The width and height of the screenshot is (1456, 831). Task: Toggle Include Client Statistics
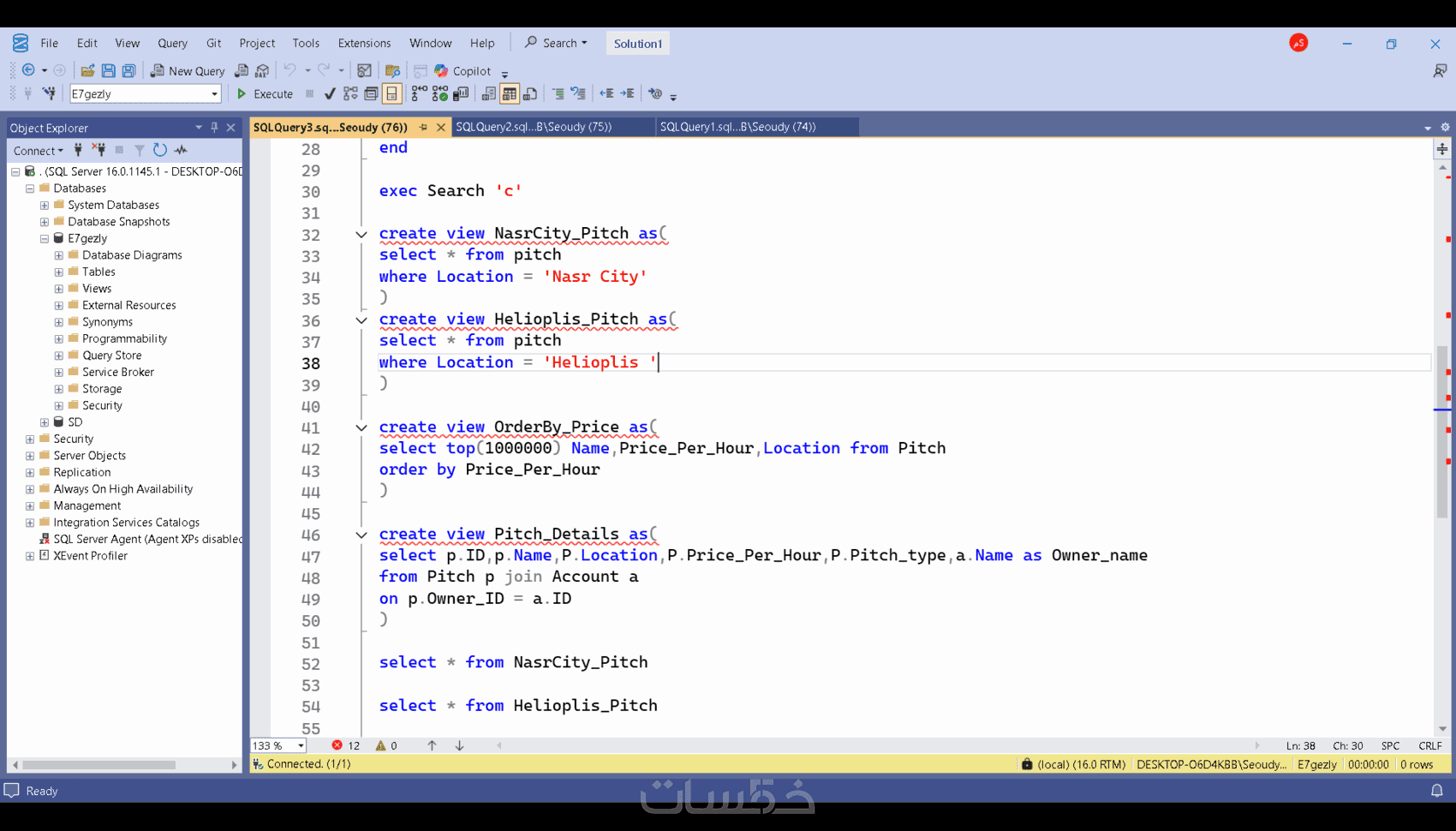461,93
